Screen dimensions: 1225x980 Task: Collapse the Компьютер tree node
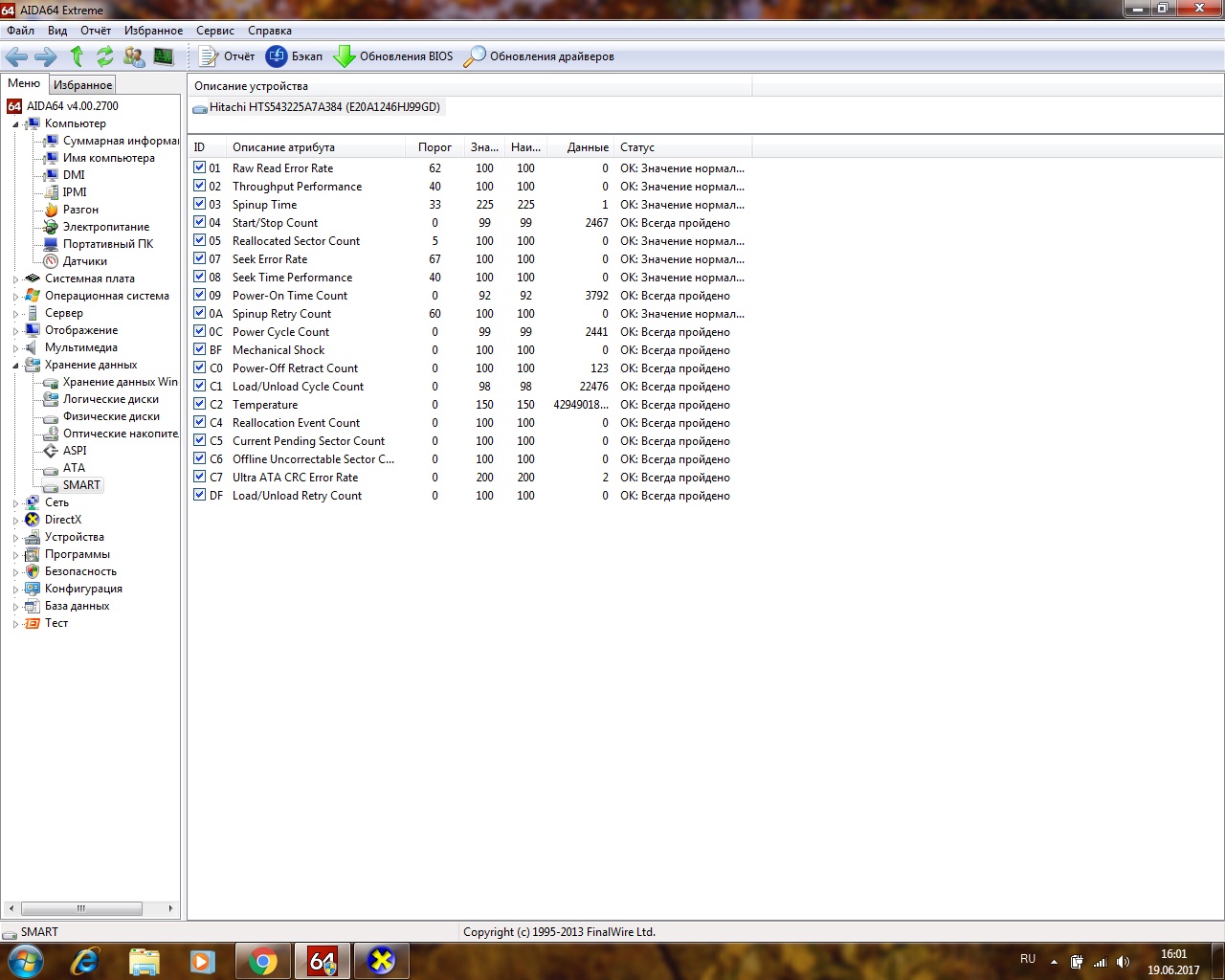tap(15, 124)
